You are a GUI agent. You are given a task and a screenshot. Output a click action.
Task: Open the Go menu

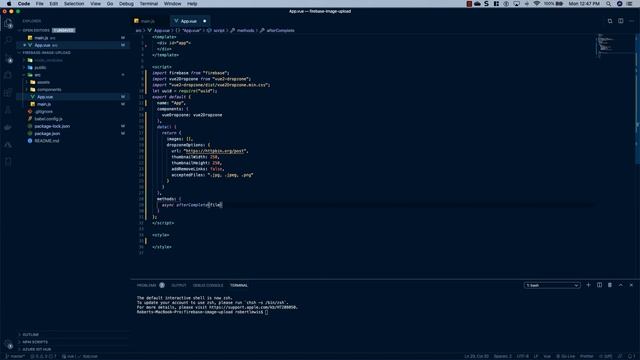pyautogui.click(x=110, y=4)
